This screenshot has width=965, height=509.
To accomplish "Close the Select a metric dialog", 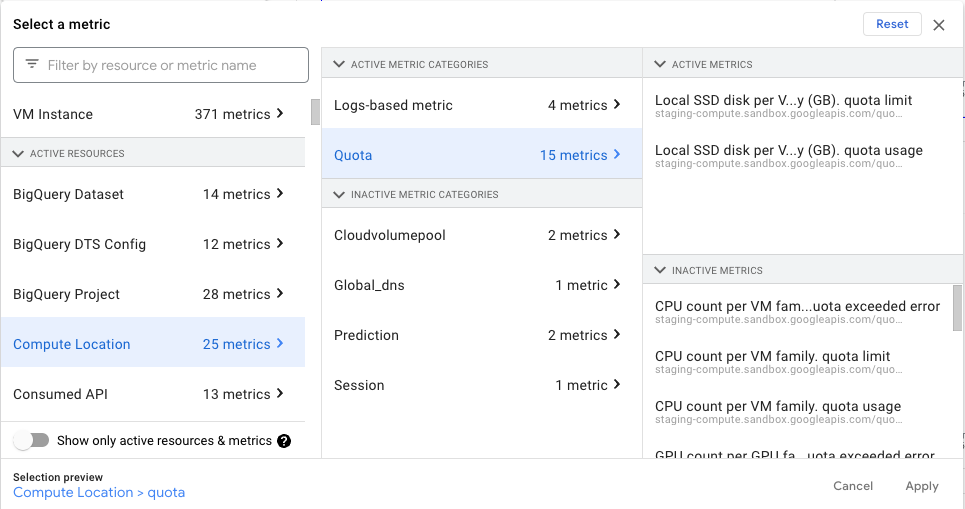I will (x=939, y=25).
